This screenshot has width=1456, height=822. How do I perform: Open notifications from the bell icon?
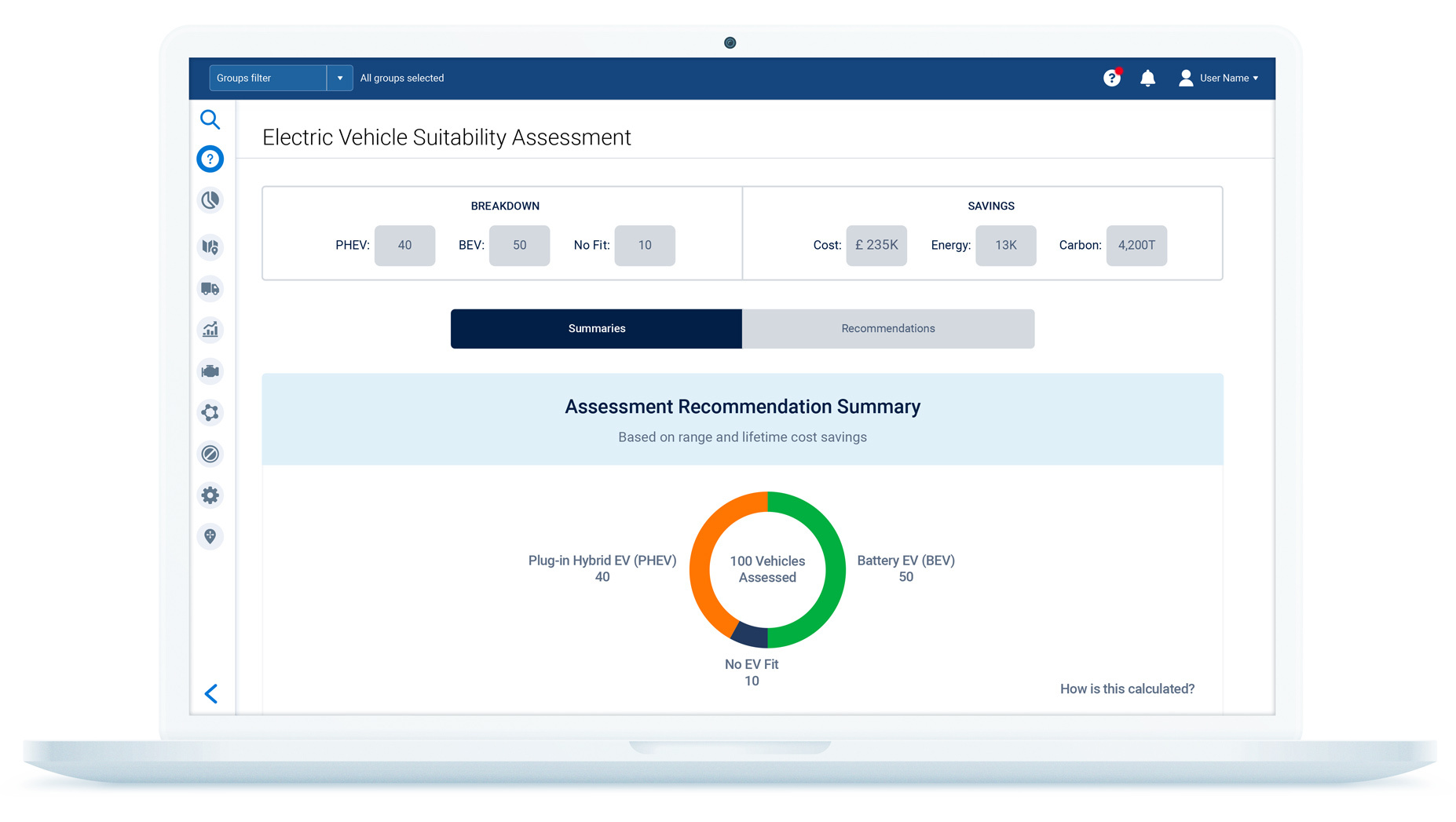pyautogui.click(x=1148, y=78)
